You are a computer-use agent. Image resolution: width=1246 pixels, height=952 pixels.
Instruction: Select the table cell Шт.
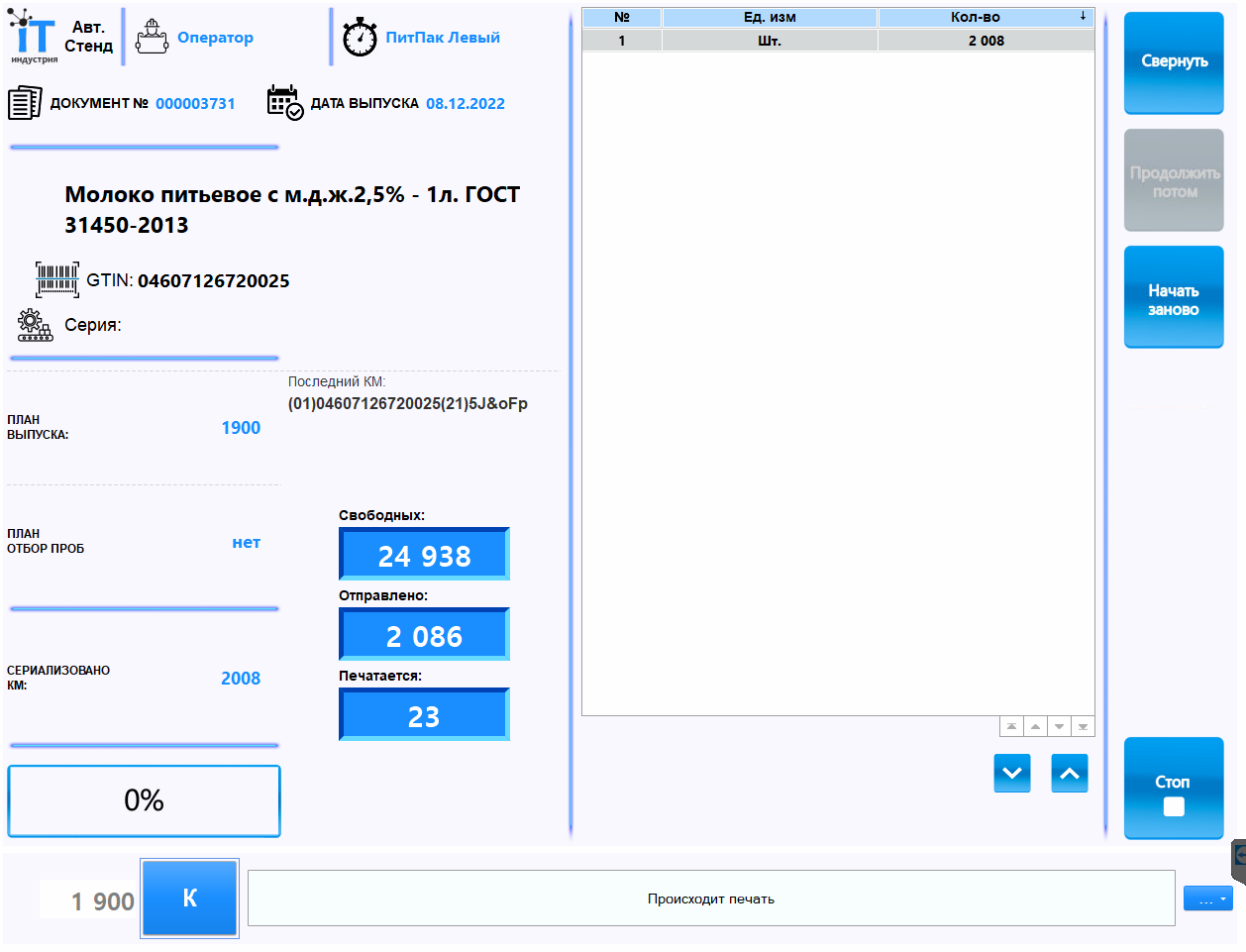coord(770,41)
